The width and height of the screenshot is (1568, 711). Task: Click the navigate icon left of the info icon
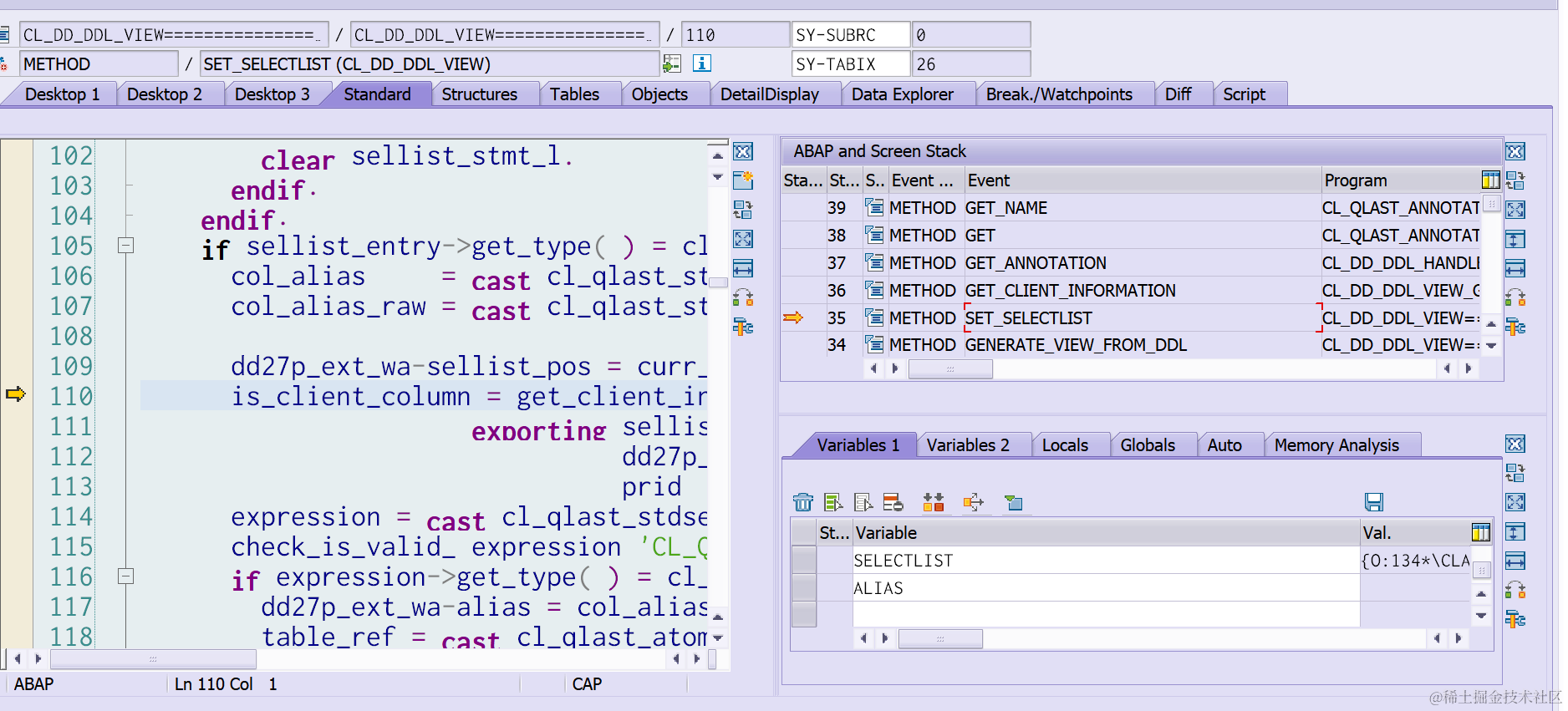672,63
